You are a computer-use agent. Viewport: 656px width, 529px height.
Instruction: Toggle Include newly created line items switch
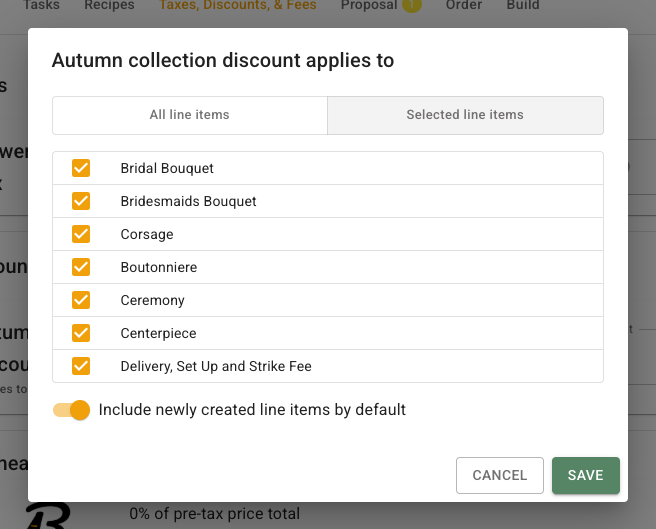pos(72,410)
